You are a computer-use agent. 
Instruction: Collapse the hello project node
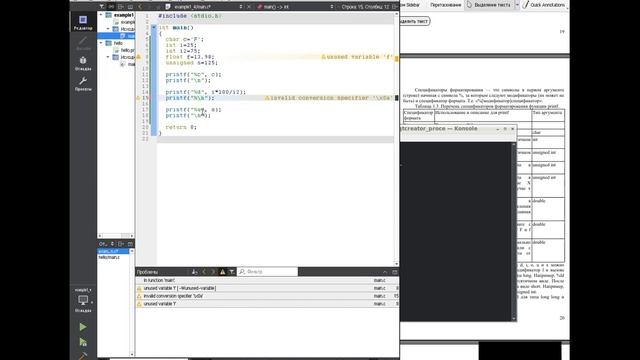coord(101,43)
